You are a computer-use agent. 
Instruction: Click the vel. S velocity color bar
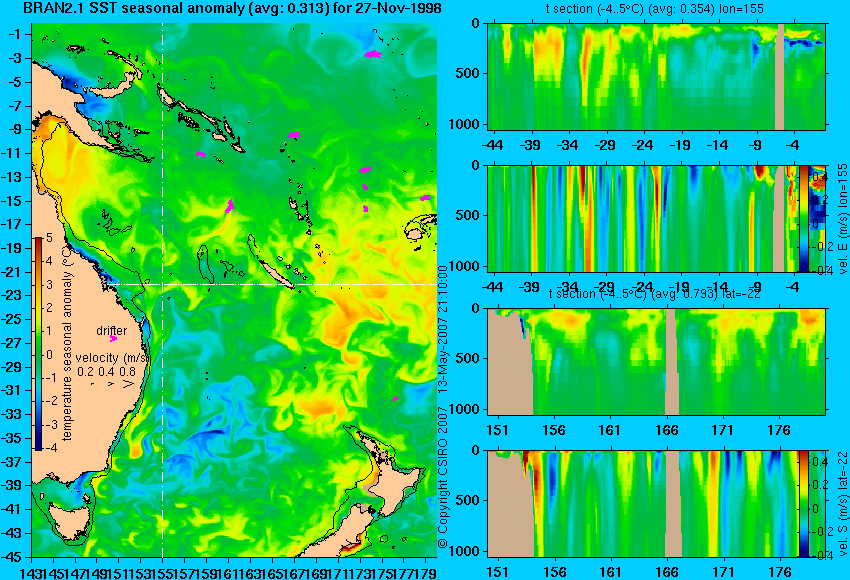[803, 504]
